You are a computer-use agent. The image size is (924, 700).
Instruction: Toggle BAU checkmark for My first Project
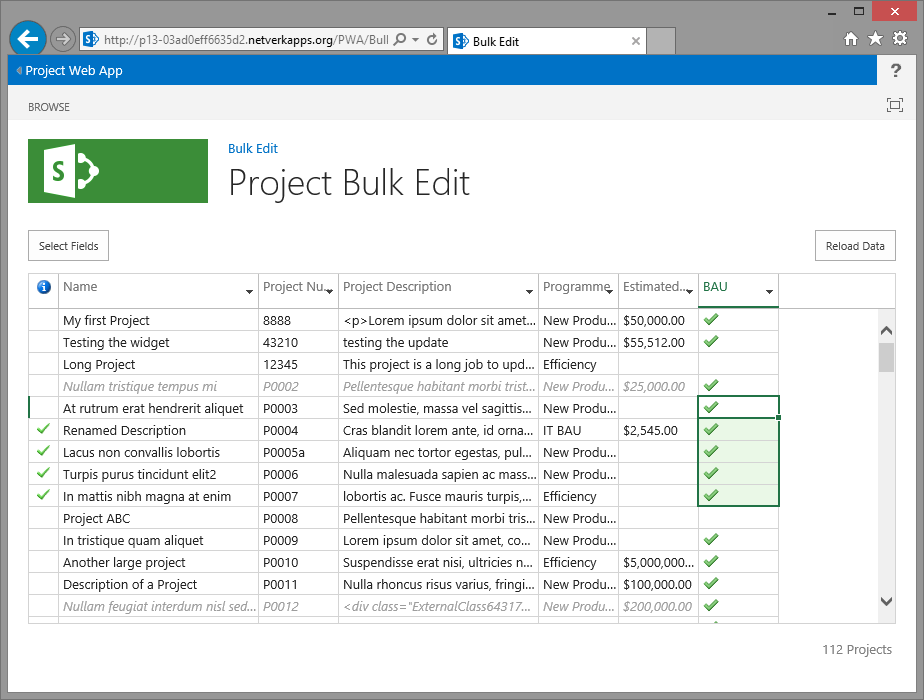coord(711,320)
